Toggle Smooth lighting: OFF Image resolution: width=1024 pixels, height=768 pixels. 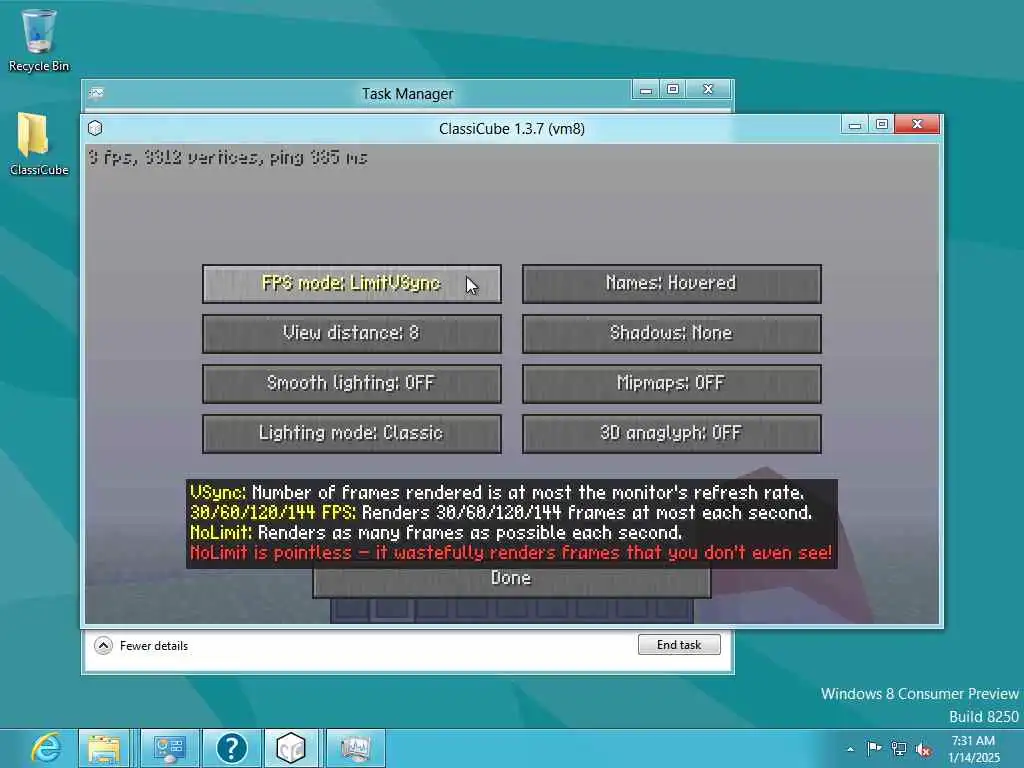point(351,383)
